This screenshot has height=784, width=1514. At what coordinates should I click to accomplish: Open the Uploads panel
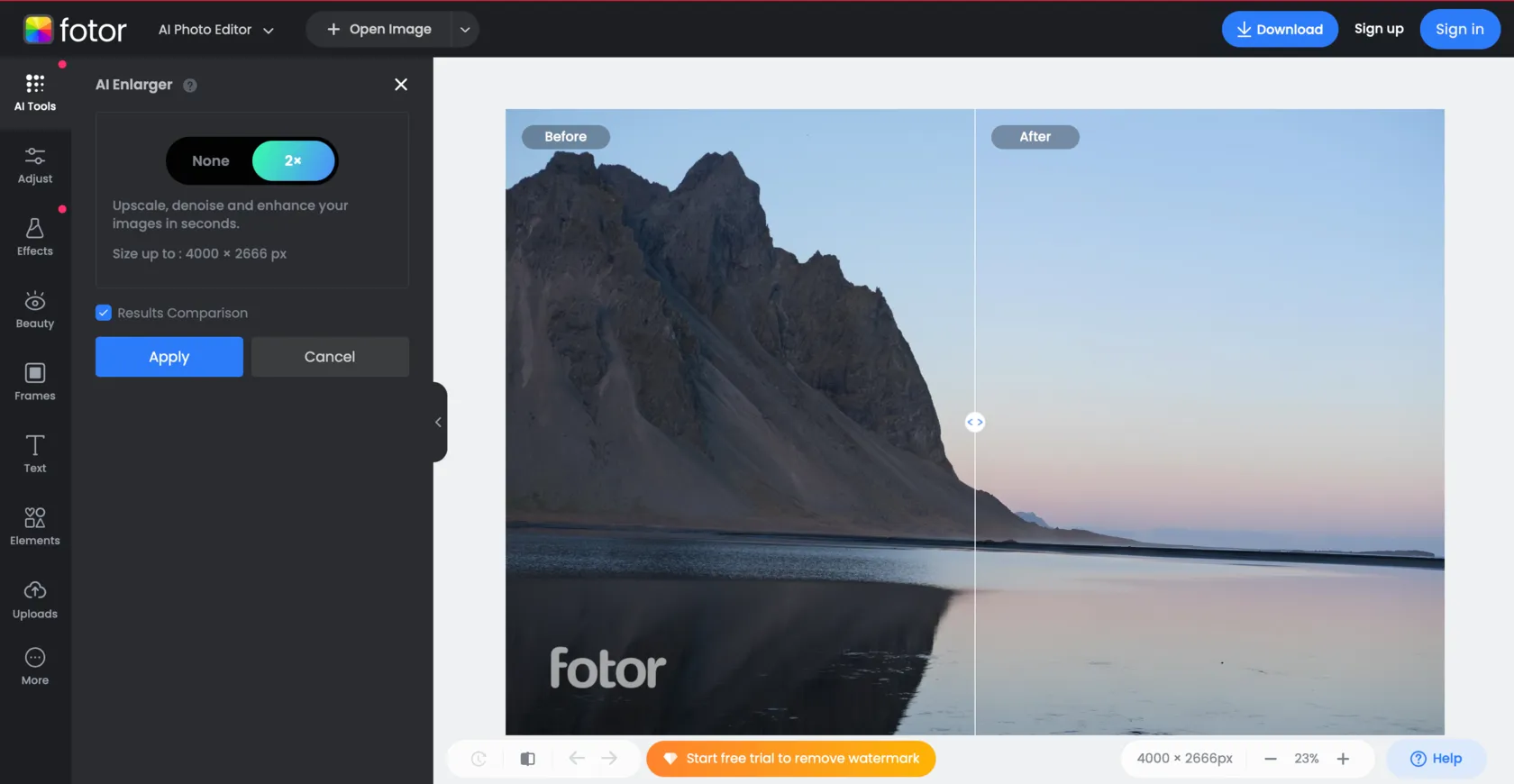tap(35, 600)
